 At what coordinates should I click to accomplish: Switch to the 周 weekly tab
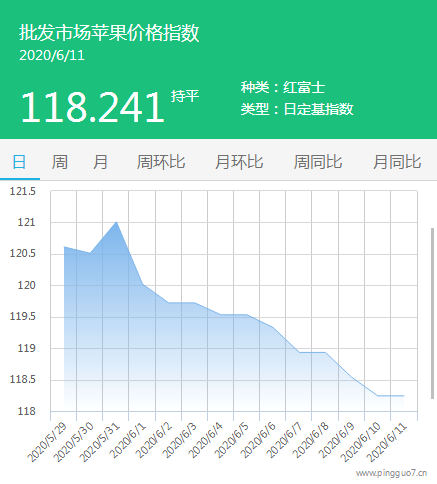[x=60, y=162]
